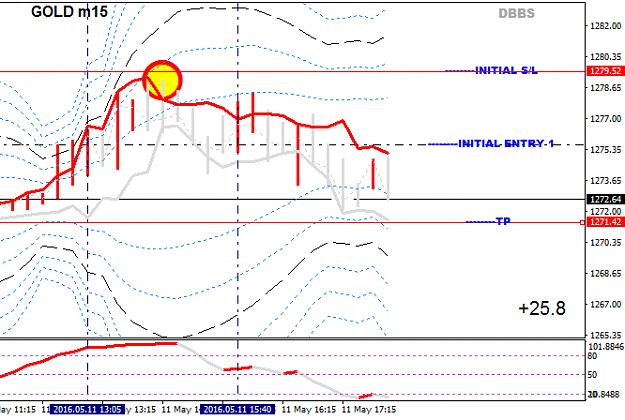Click the 101.8846 indicator scale value
625x420 pixels.
click(x=606, y=347)
